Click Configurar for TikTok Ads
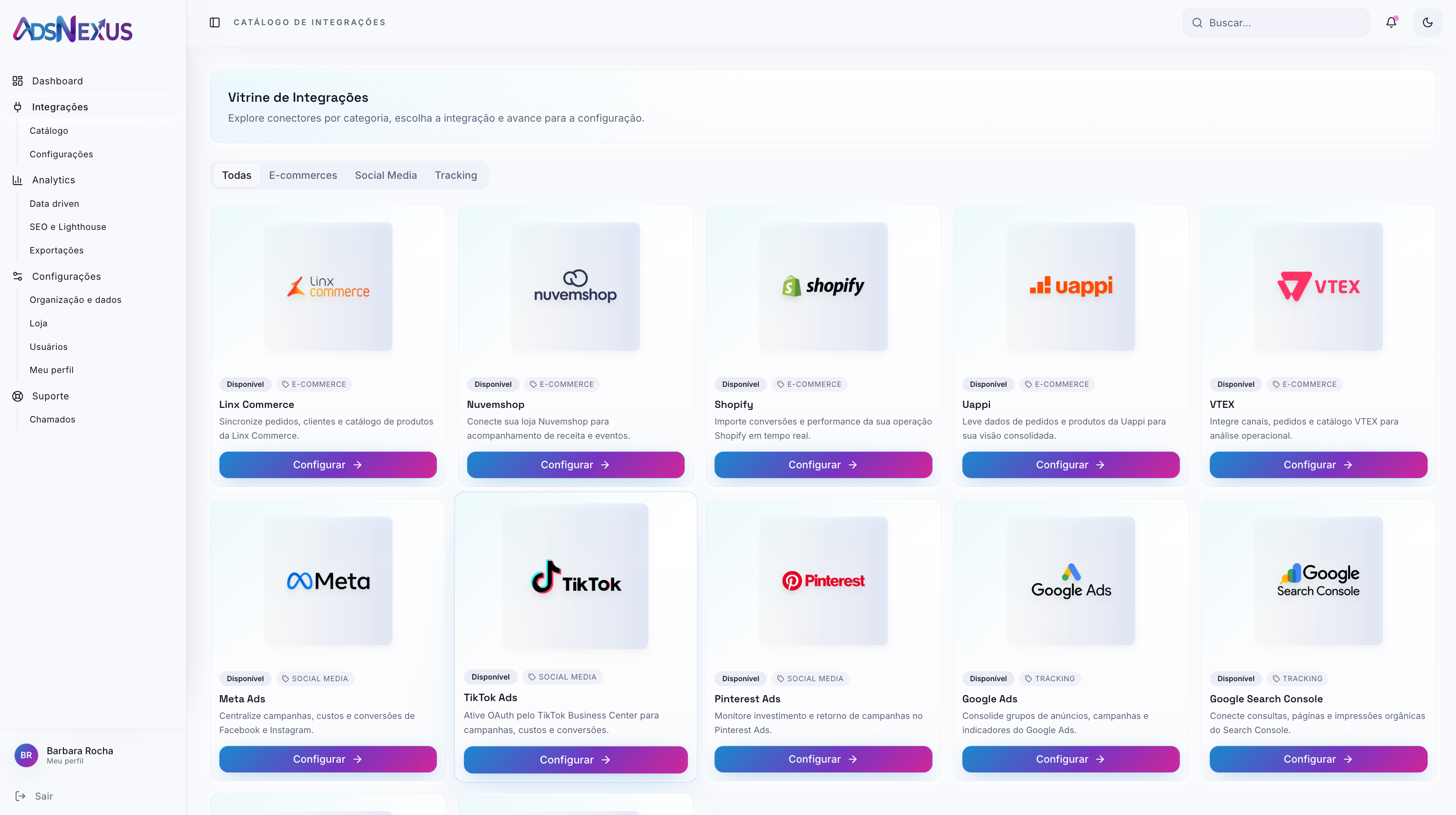Image resolution: width=1456 pixels, height=815 pixels. point(576,760)
